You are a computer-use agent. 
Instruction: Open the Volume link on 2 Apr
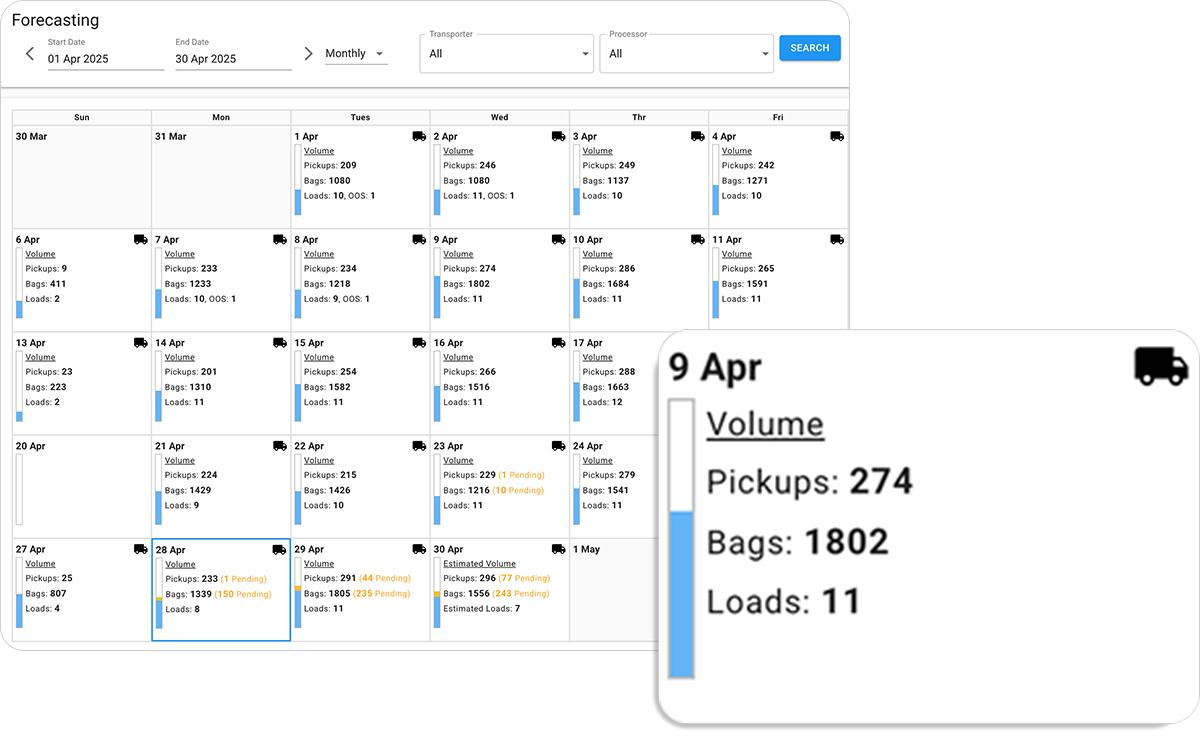(458, 151)
